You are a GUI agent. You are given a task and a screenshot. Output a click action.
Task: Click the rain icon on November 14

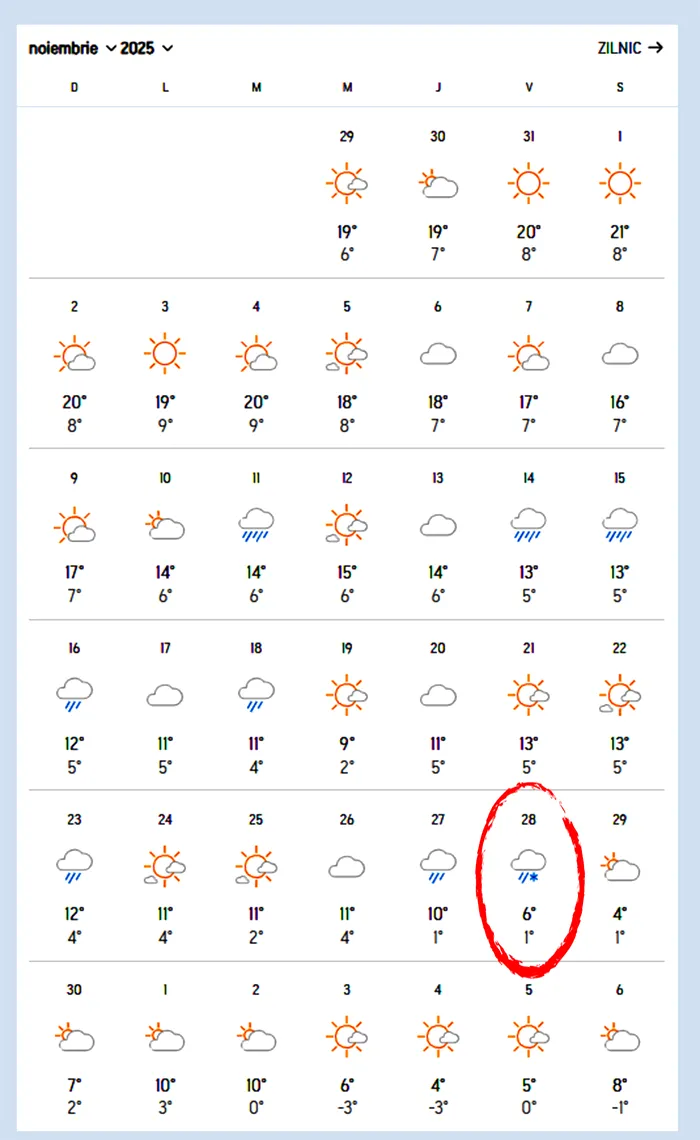click(x=528, y=523)
